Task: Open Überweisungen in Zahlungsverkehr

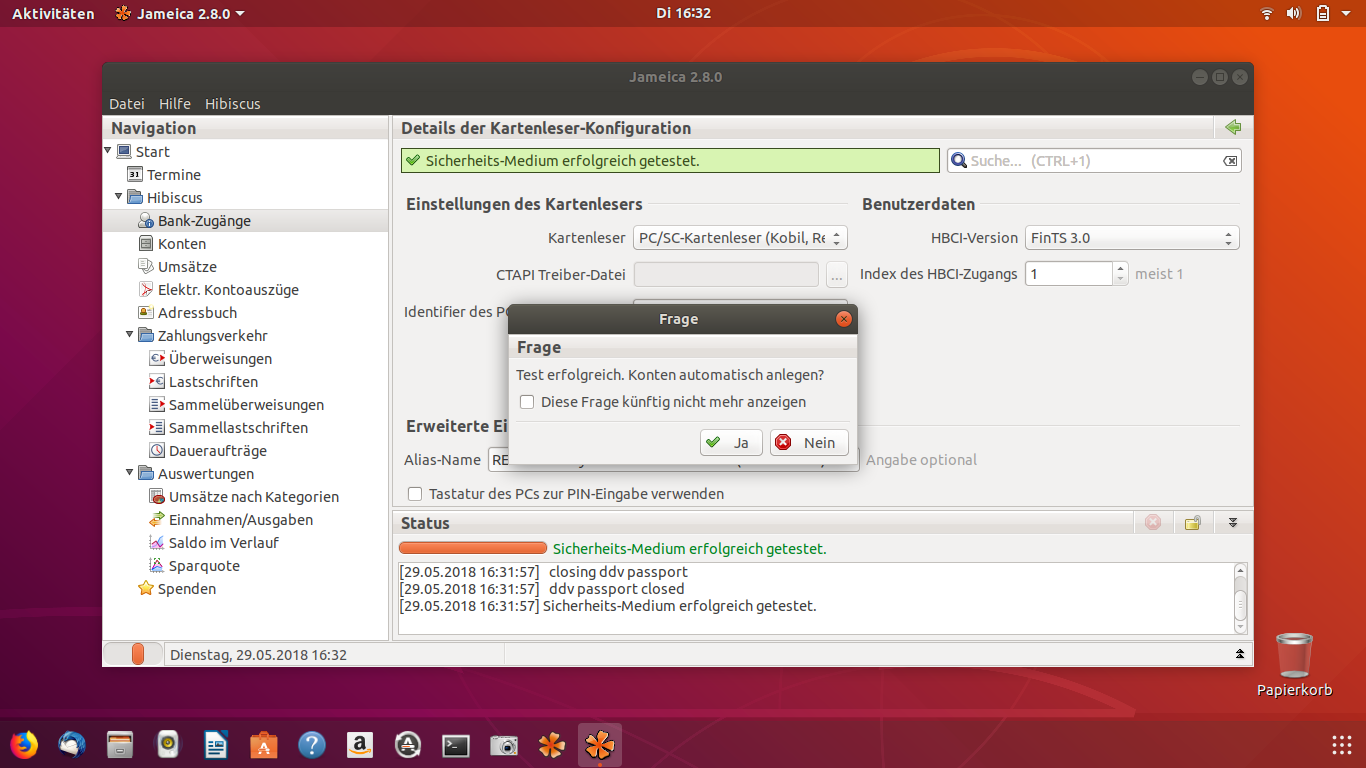Action: (x=220, y=359)
